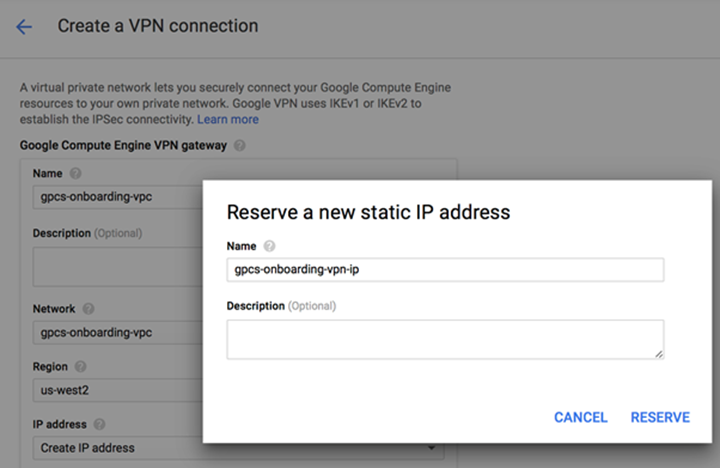
Task: Focus the gpcs-onboarding-vpn-ip name field
Action: point(445,270)
